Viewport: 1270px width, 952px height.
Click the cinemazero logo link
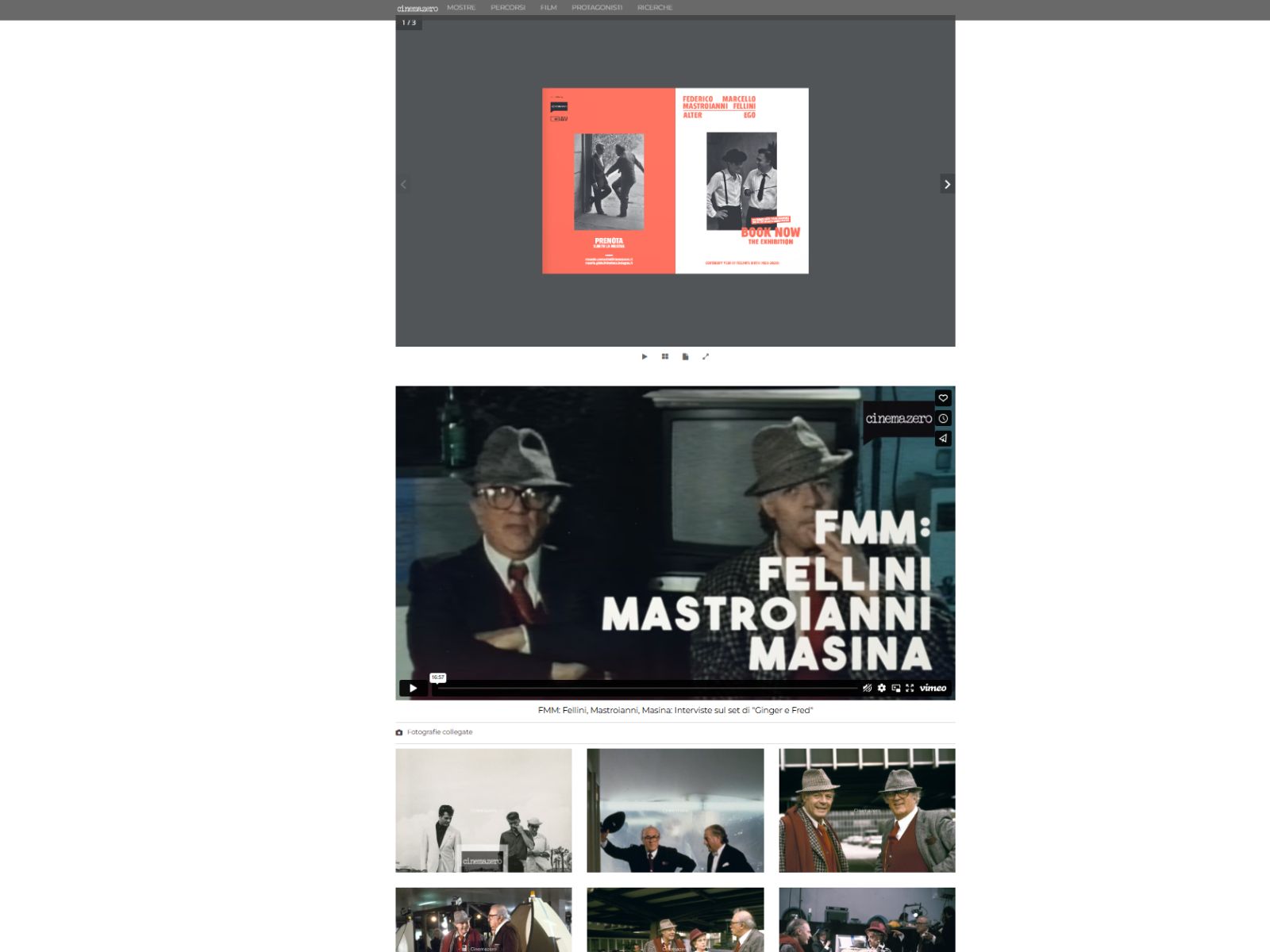[x=418, y=9]
